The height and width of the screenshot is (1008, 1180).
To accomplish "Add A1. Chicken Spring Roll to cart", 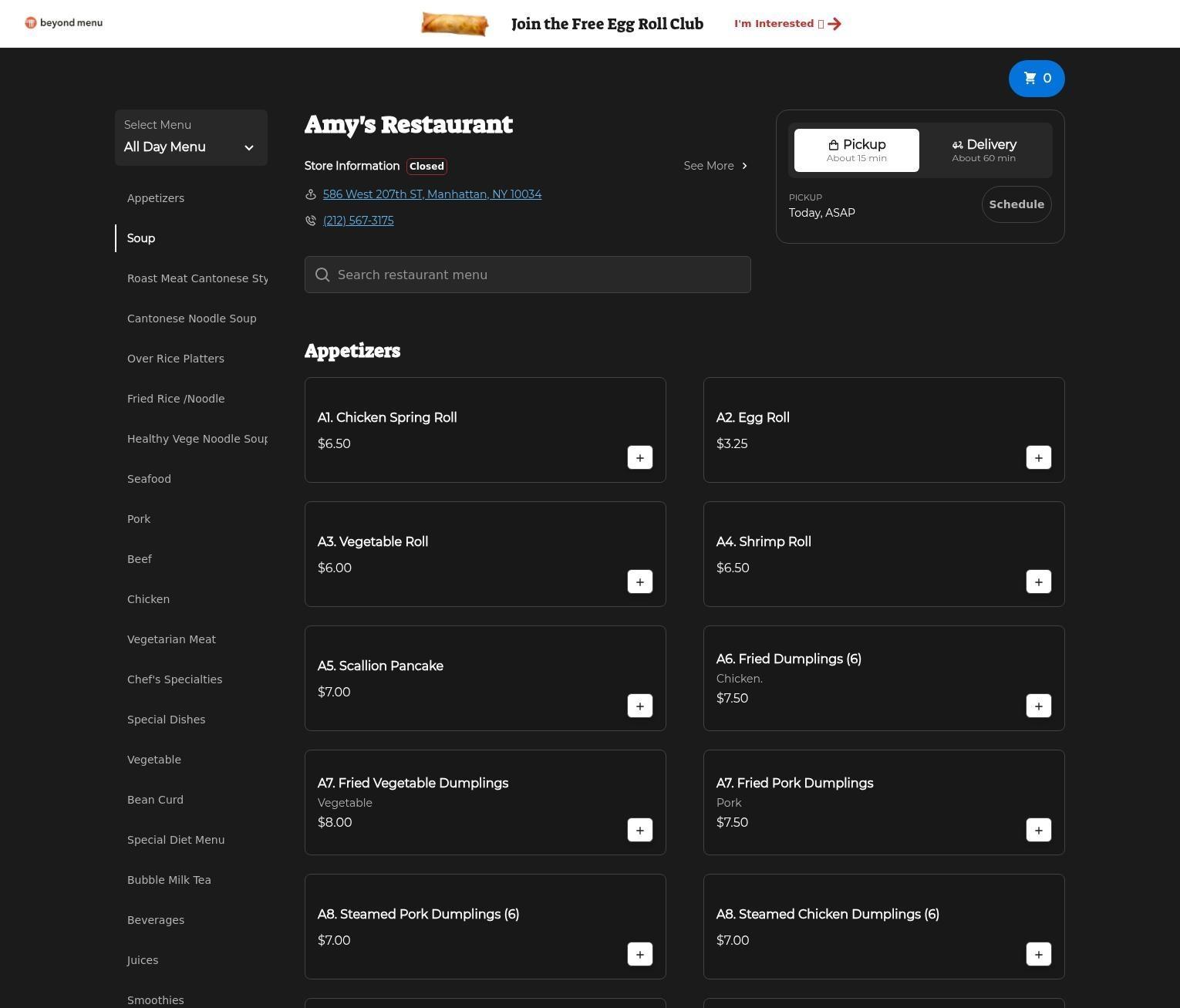I will 639,458.
